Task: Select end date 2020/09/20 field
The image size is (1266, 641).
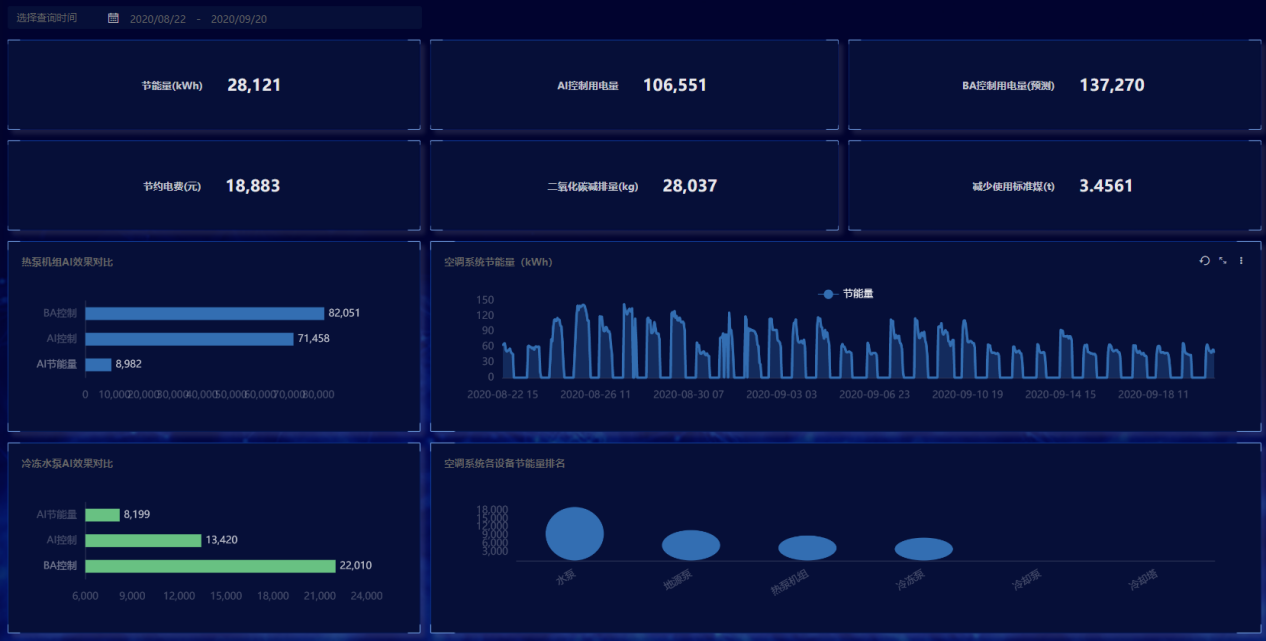Action: pos(239,19)
